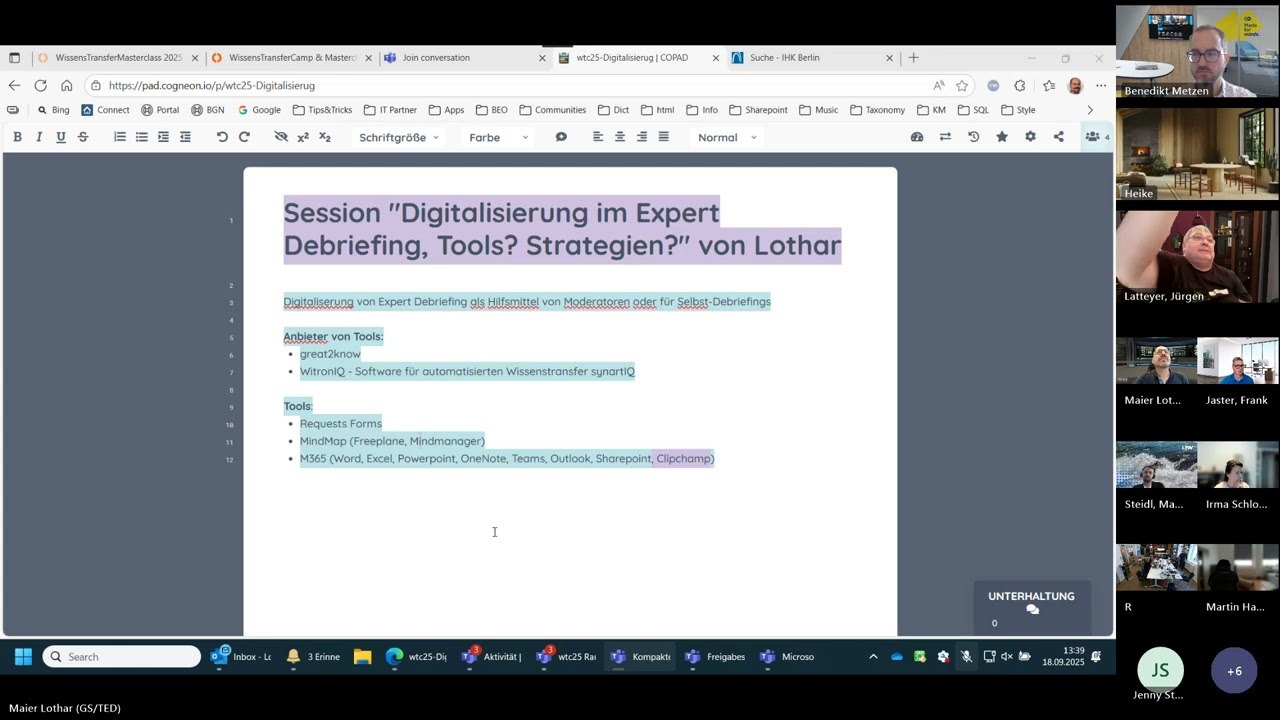Open the Farbe color dropdown
The image size is (1280, 720).
click(x=498, y=137)
